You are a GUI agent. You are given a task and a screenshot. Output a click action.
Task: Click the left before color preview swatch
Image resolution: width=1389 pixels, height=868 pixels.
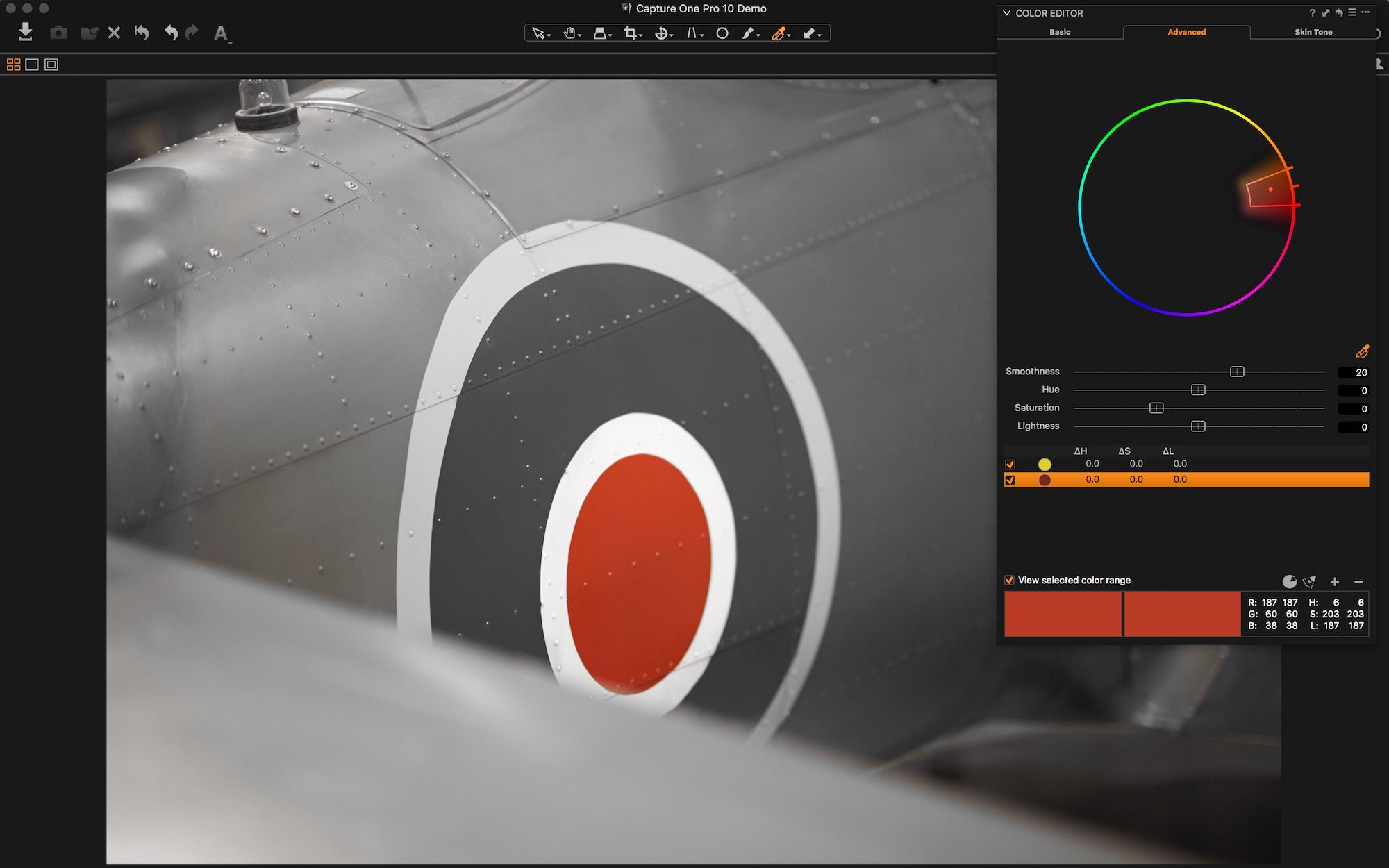coord(1063,614)
